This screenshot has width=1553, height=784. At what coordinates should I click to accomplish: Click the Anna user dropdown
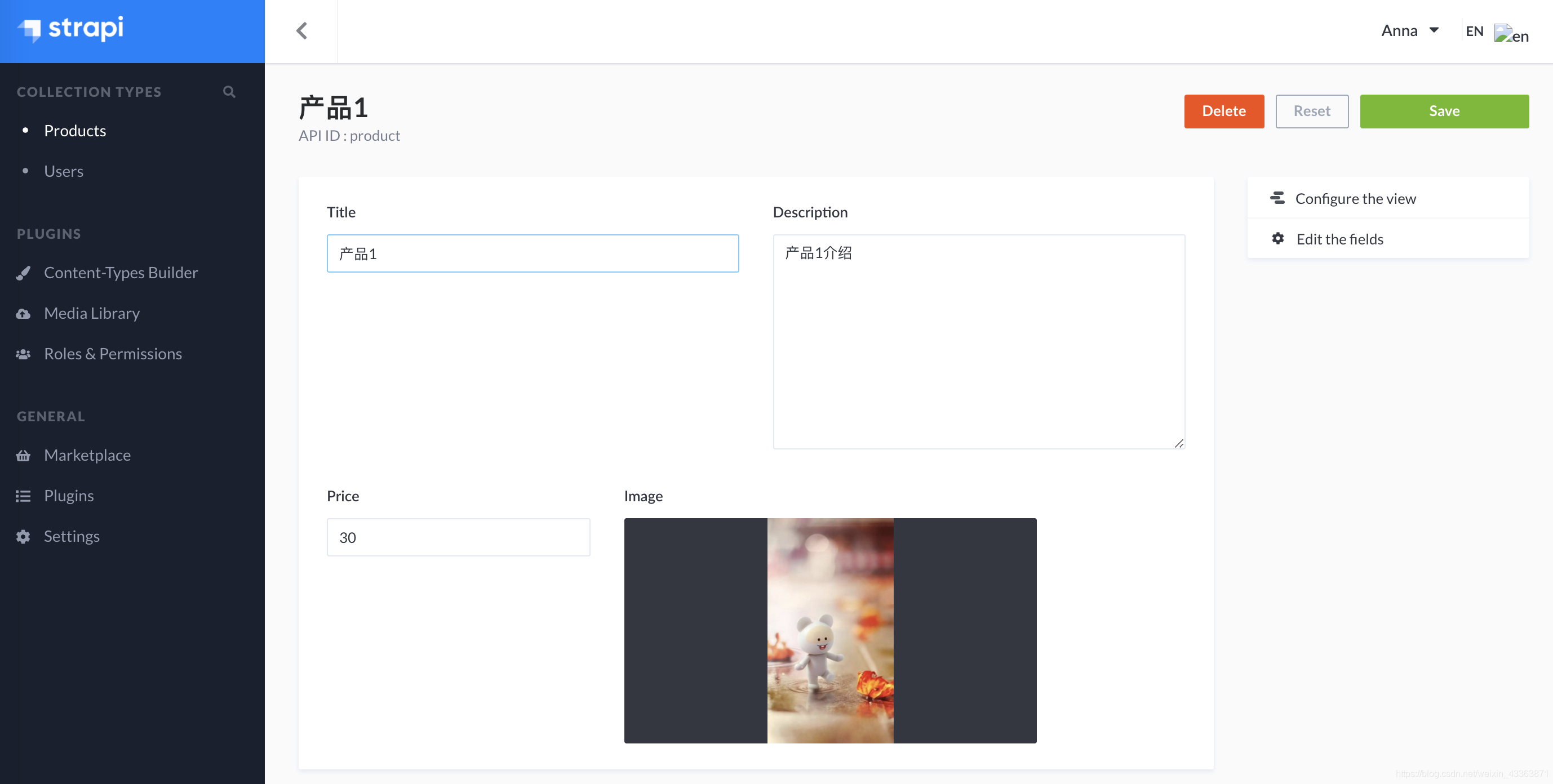1405,30
